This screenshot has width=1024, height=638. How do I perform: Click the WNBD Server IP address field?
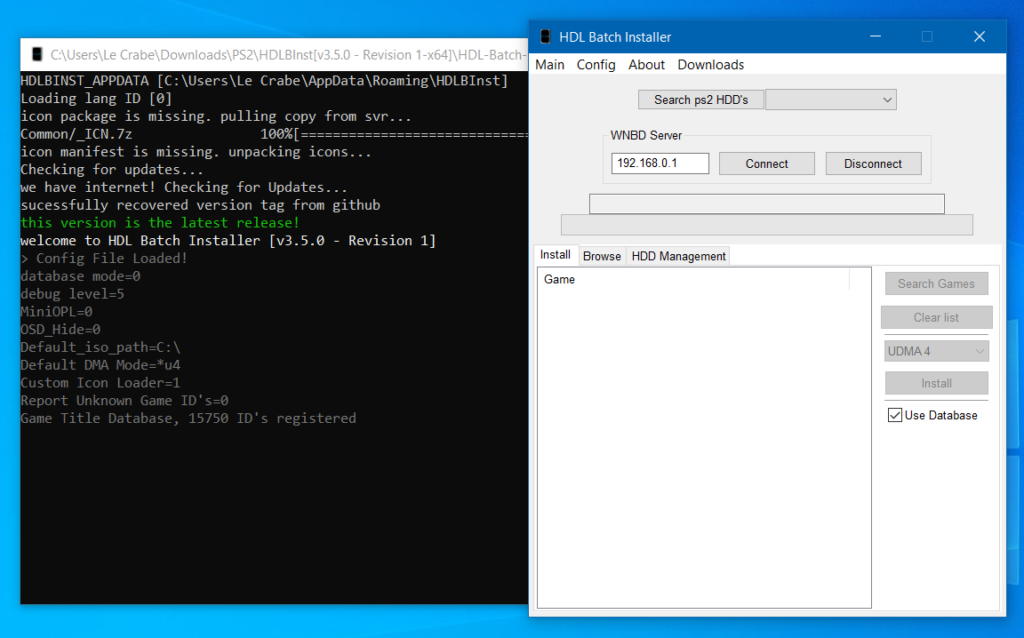pyautogui.click(x=660, y=163)
